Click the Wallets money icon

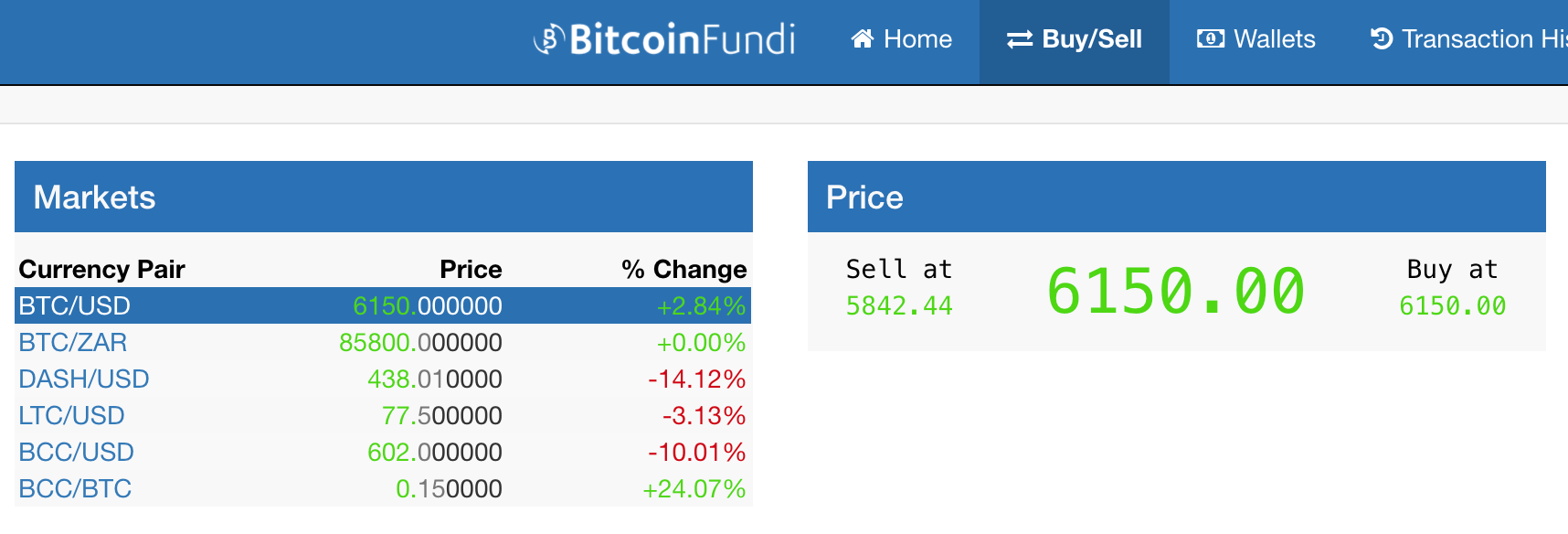coord(1211,38)
